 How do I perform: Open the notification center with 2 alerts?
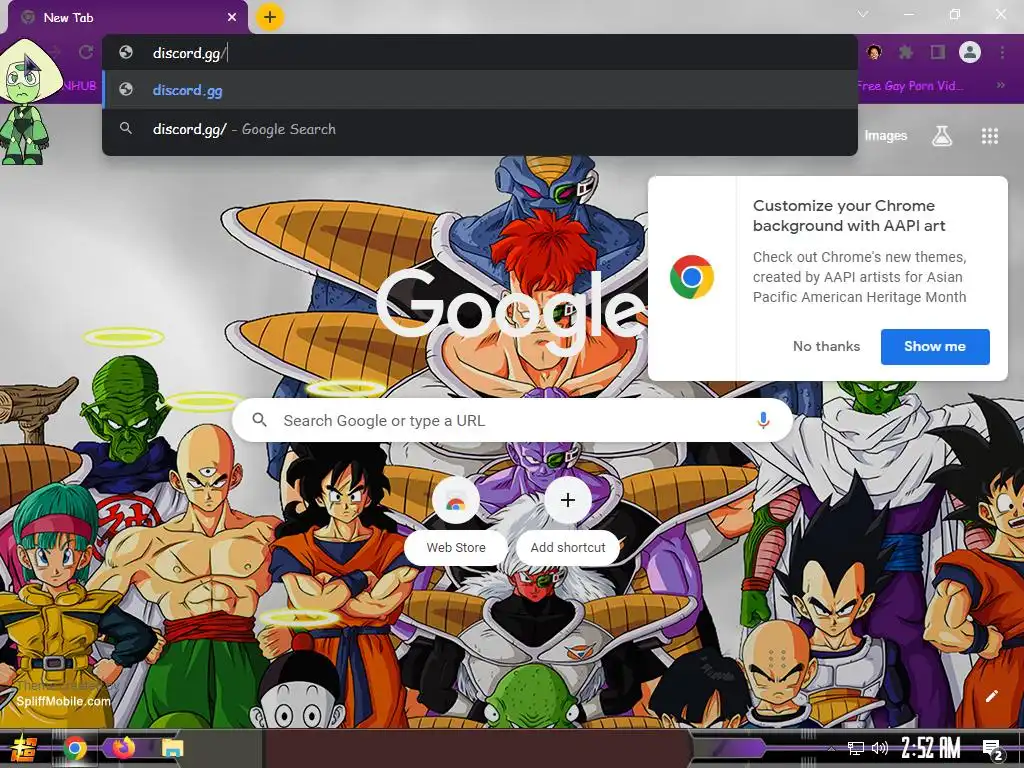pos(993,749)
